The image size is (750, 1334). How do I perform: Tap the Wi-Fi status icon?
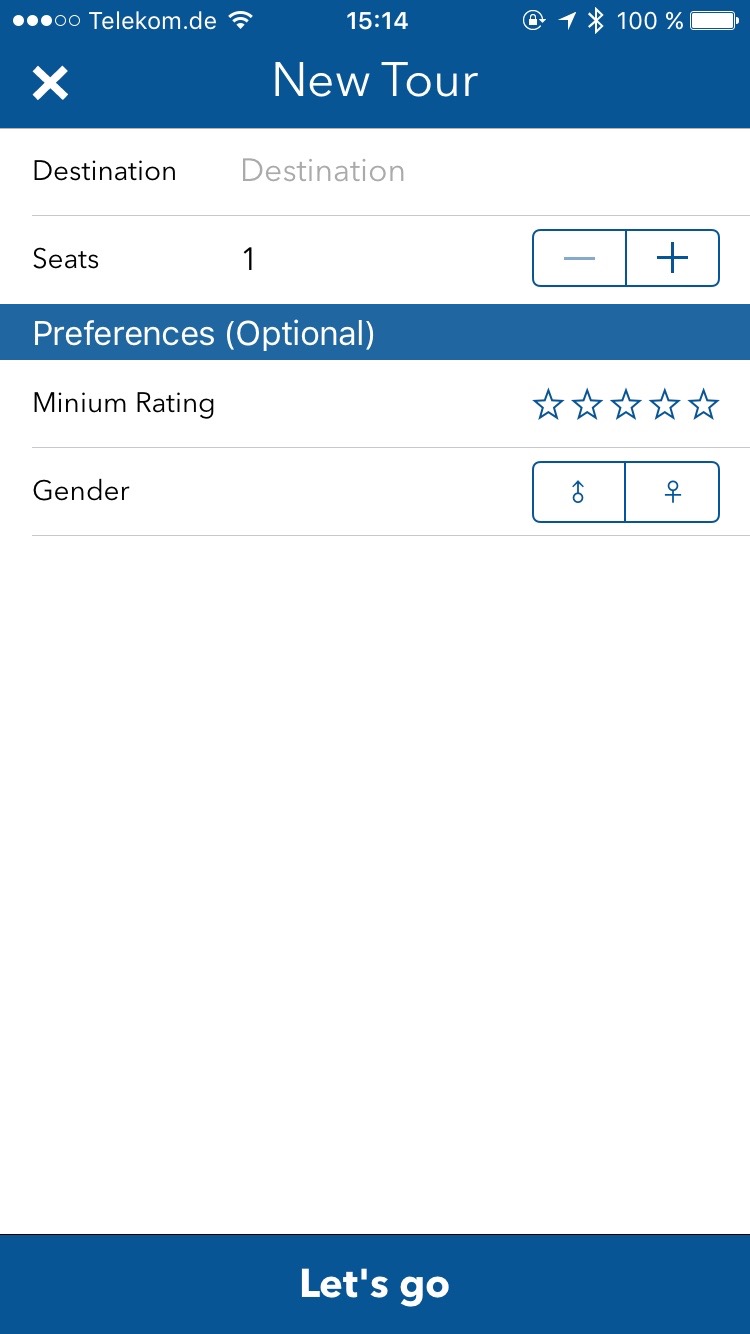[x=240, y=20]
